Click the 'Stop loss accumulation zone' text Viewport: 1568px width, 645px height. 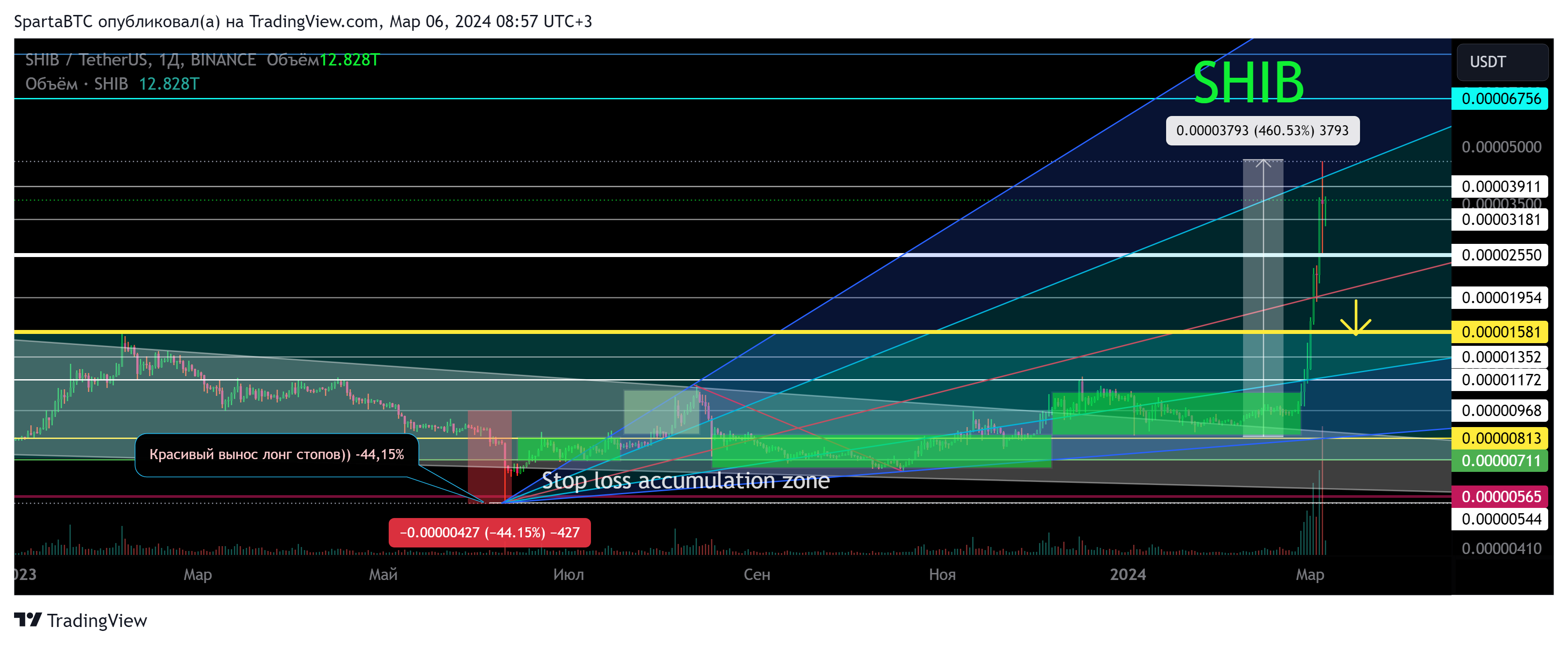coord(686,481)
